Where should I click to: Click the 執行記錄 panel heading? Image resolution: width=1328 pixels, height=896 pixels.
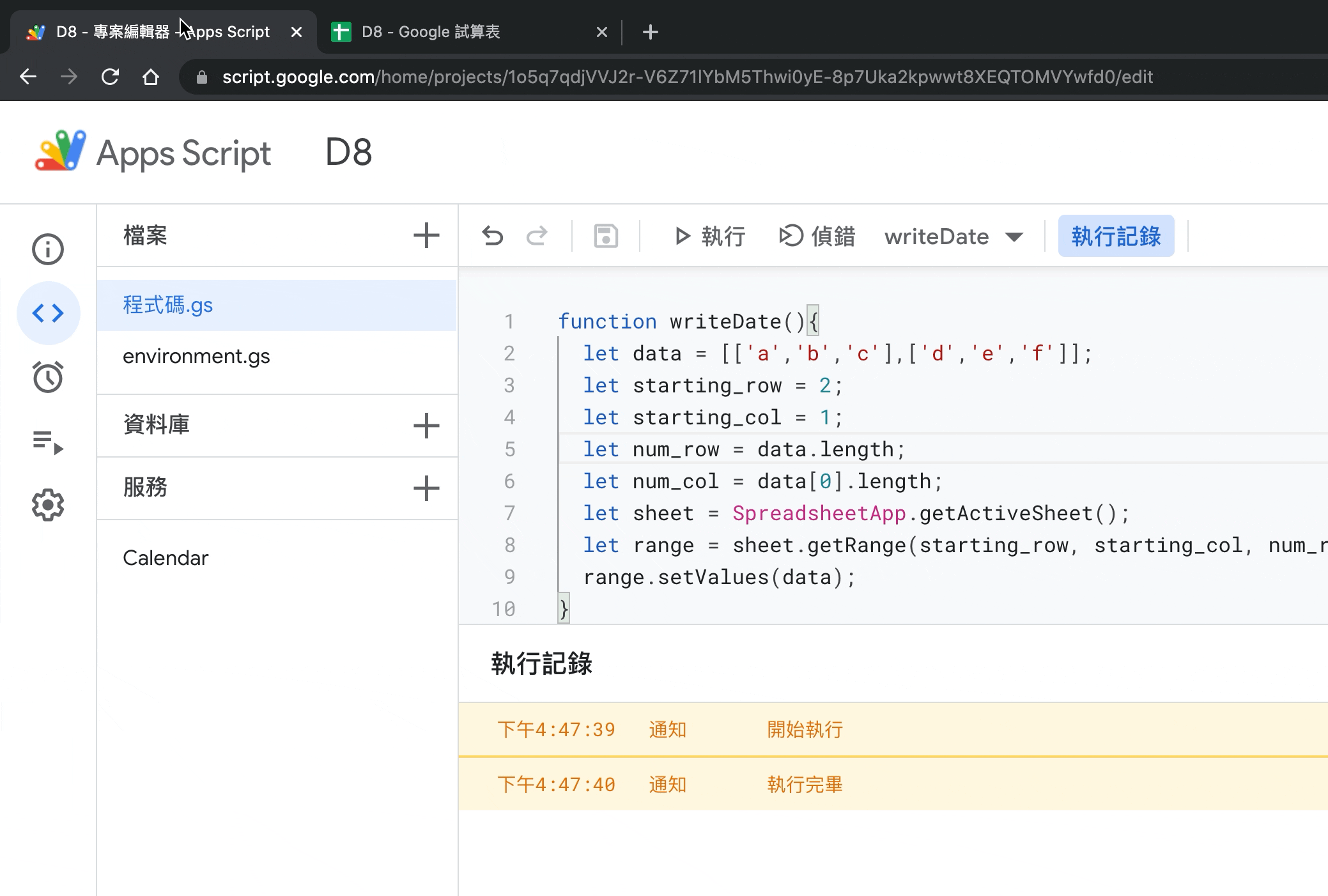click(x=542, y=663)
